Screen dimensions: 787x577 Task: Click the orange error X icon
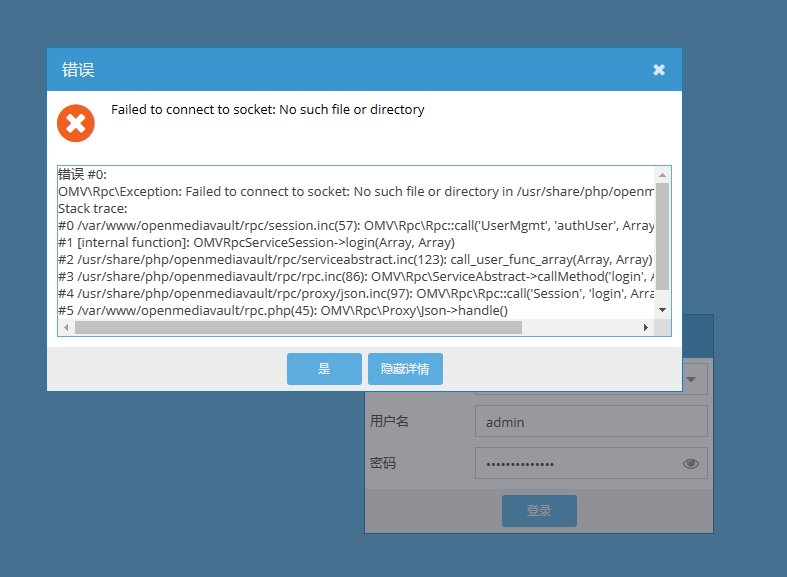pos(76,123)
